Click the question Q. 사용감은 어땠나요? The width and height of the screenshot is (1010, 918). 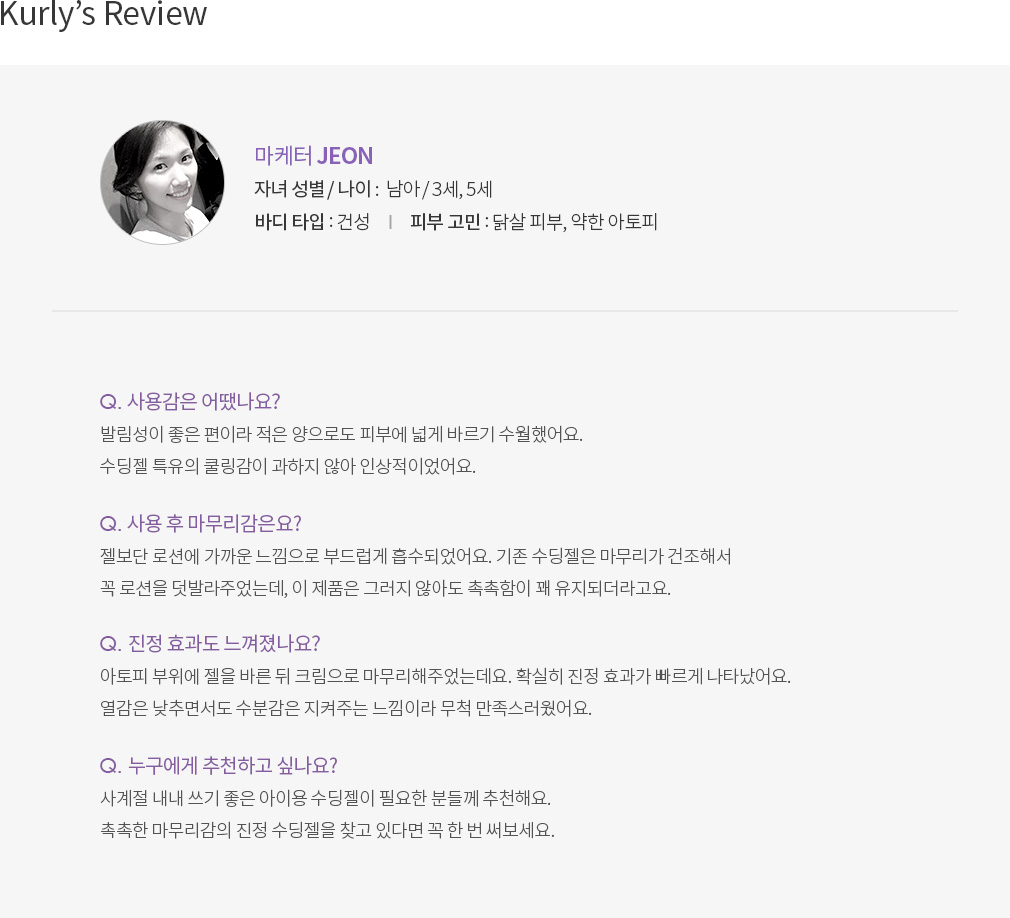(190, 401)
